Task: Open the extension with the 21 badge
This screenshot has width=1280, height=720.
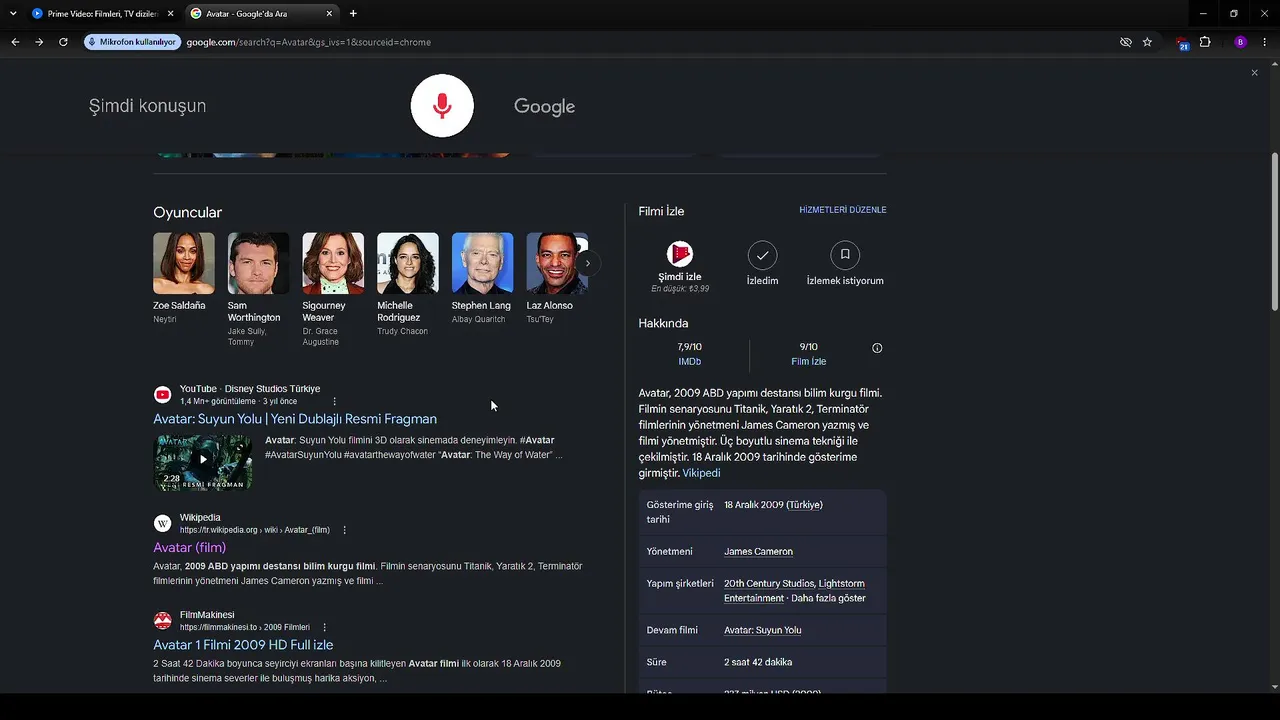Action: point(1183,43)
